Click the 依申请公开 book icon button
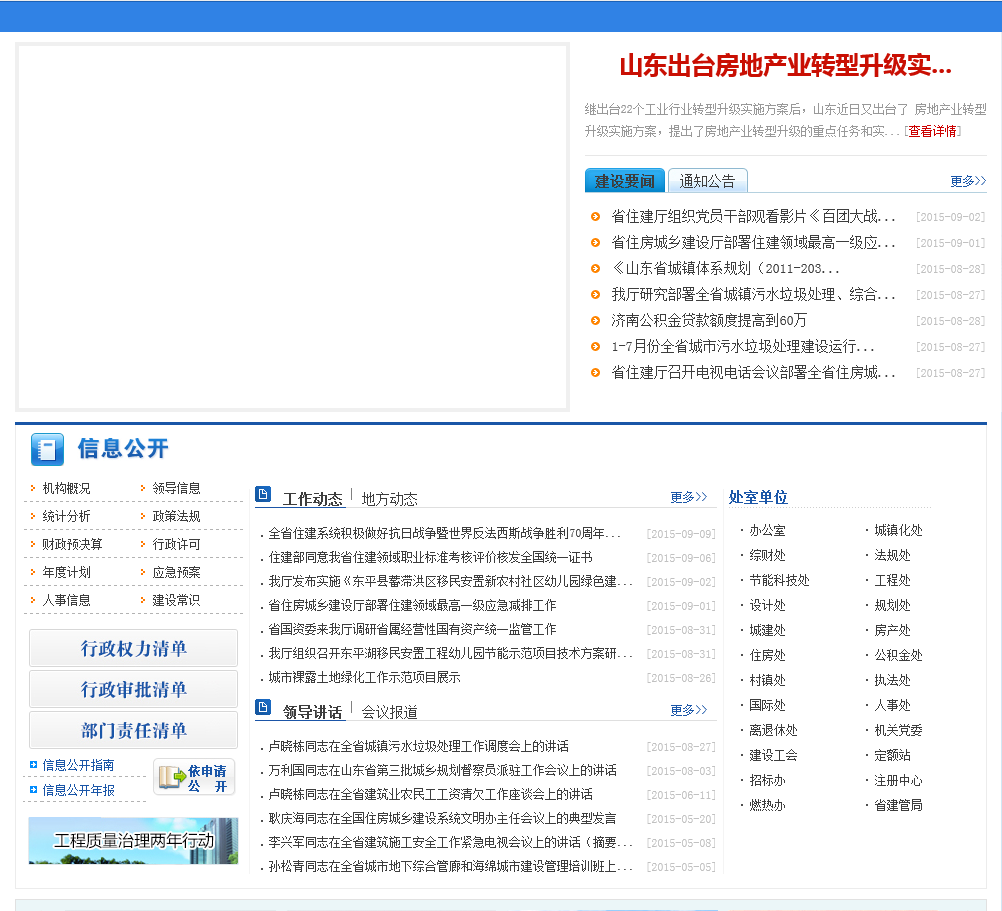 point(194,777)
